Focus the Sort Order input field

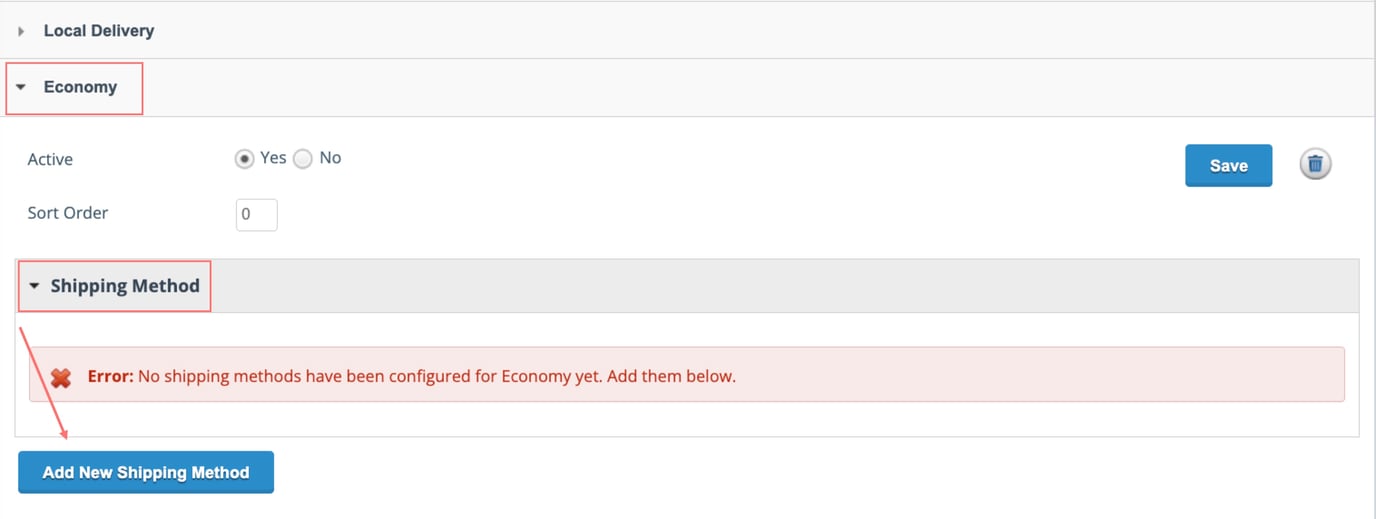pos(257,214)
